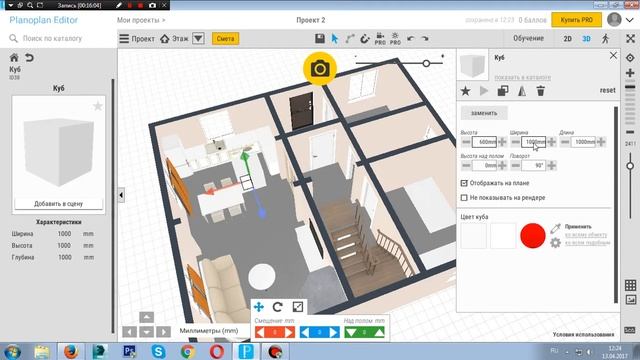Collapse left catalog panel with arrow handle
Viewport: 640px width, 360px height.
pos(121,195)
